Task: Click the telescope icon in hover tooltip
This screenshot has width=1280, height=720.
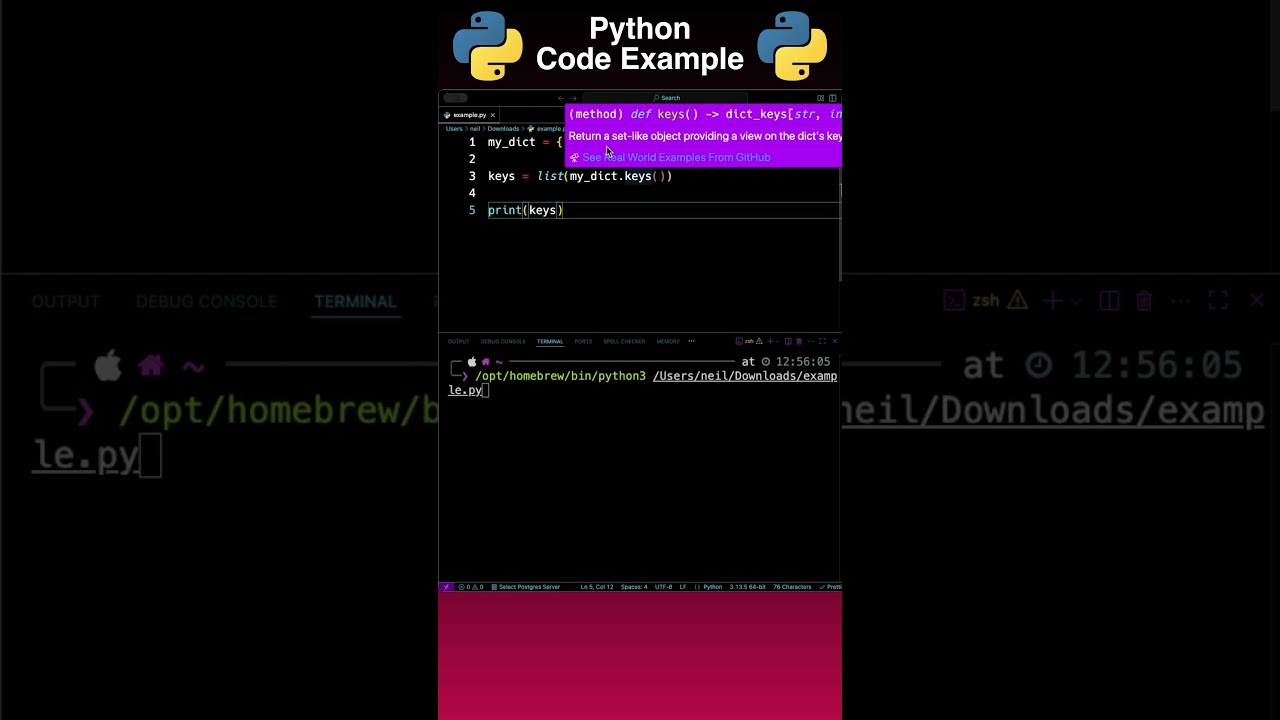Action: click(574, 157)
